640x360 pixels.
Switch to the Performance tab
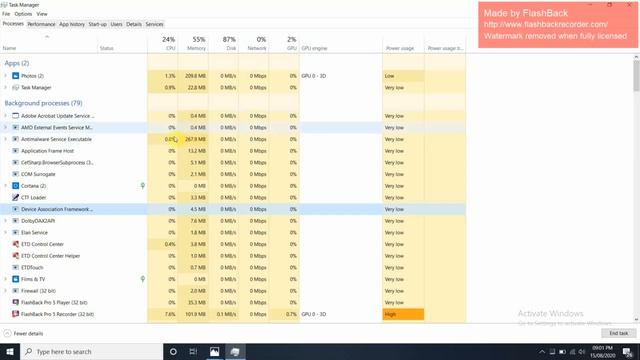point(41,24)
